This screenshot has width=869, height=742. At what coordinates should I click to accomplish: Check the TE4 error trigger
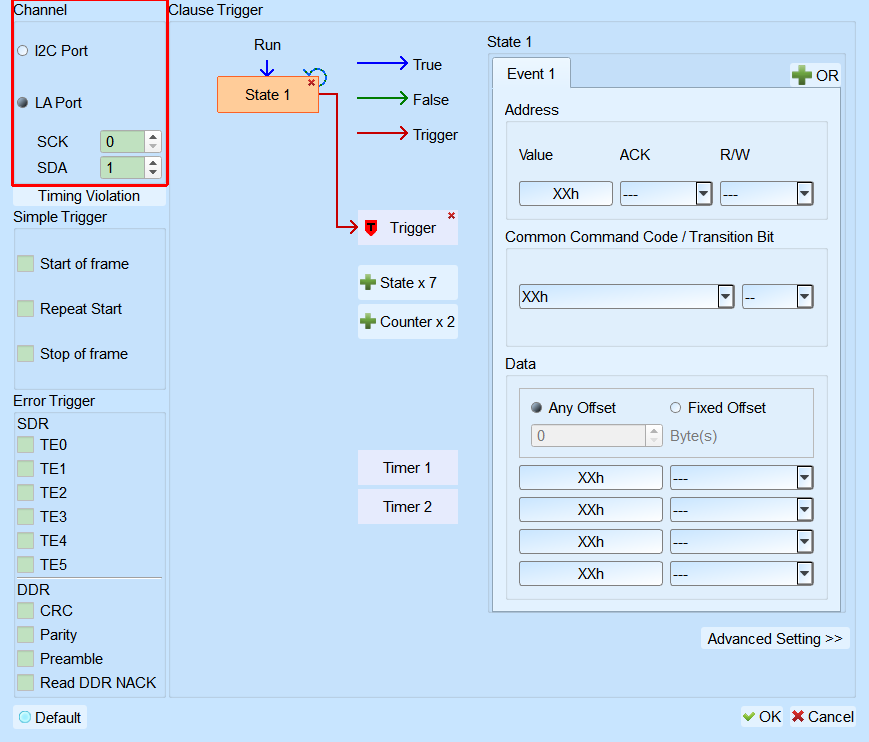[x=25, y=540]
